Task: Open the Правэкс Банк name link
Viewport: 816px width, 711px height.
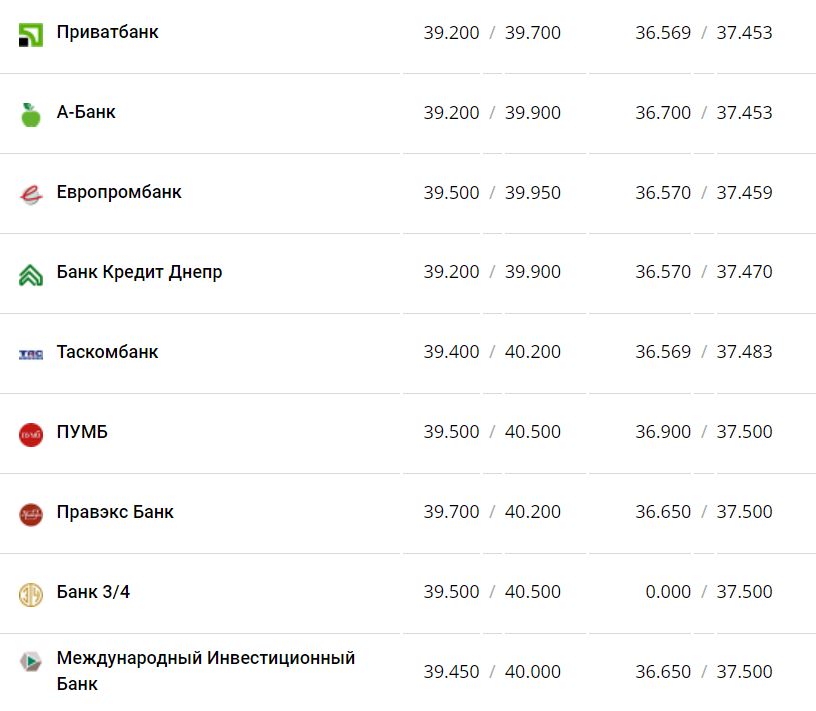Action: pyautogui.click(x=115, y=512)
